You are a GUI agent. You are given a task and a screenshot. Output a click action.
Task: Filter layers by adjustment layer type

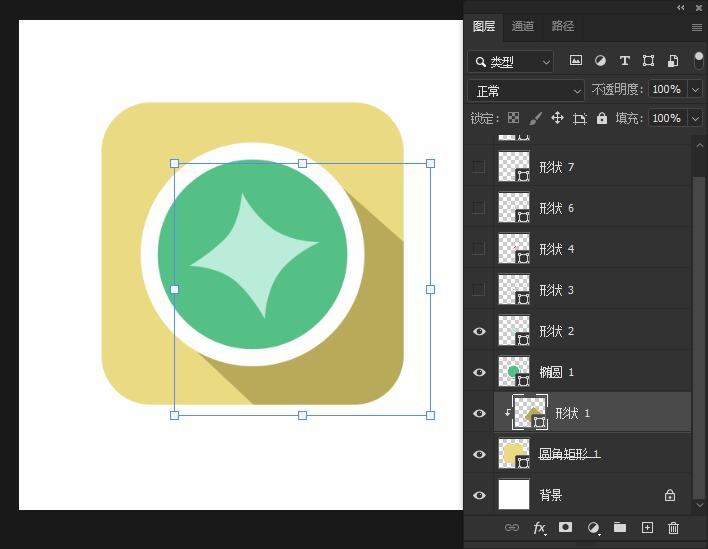(600, 60)
